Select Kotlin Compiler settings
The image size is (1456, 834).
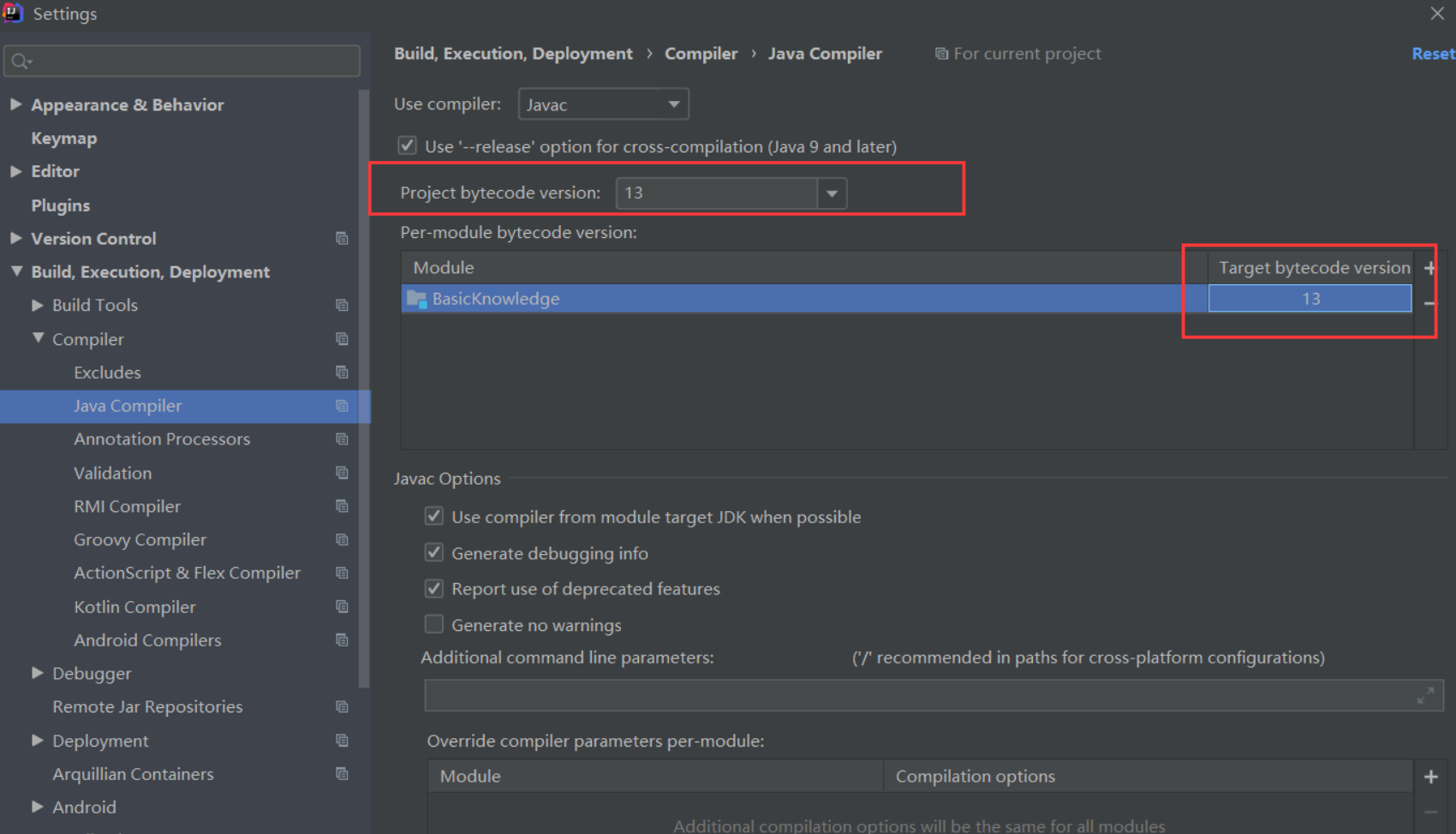click(134, 607)
